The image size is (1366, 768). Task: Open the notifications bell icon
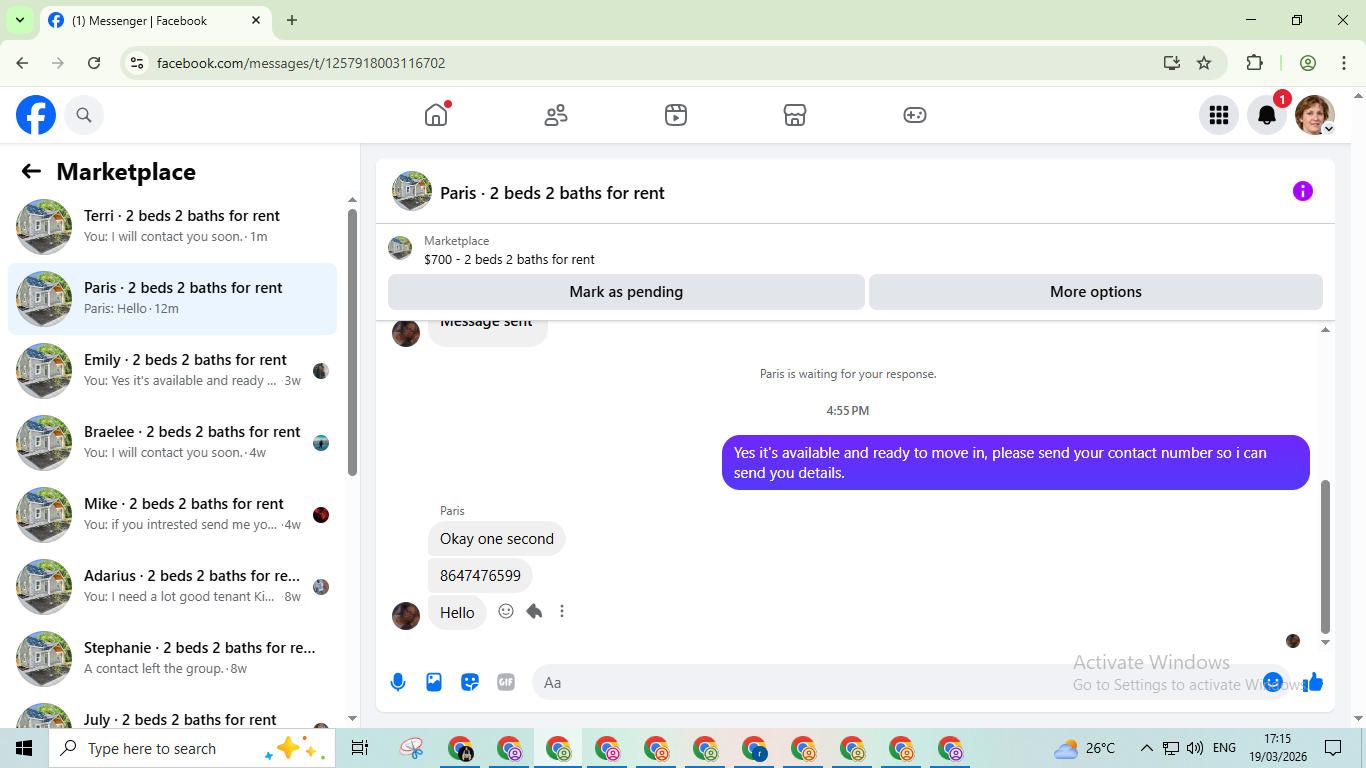(x=1267, y=115)
